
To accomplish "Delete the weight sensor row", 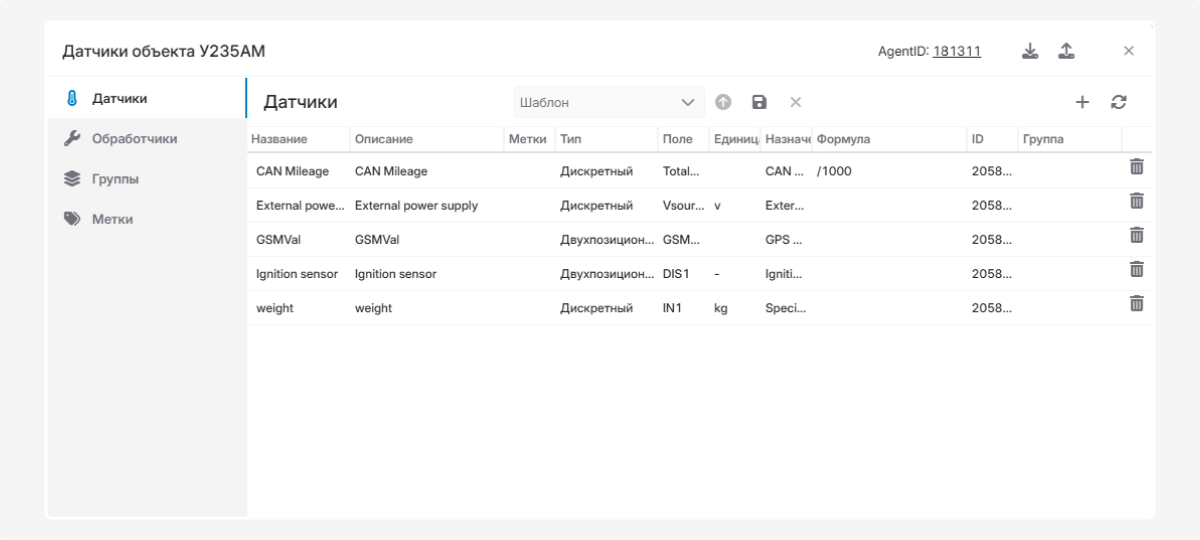I will [x=1137, y=304].
